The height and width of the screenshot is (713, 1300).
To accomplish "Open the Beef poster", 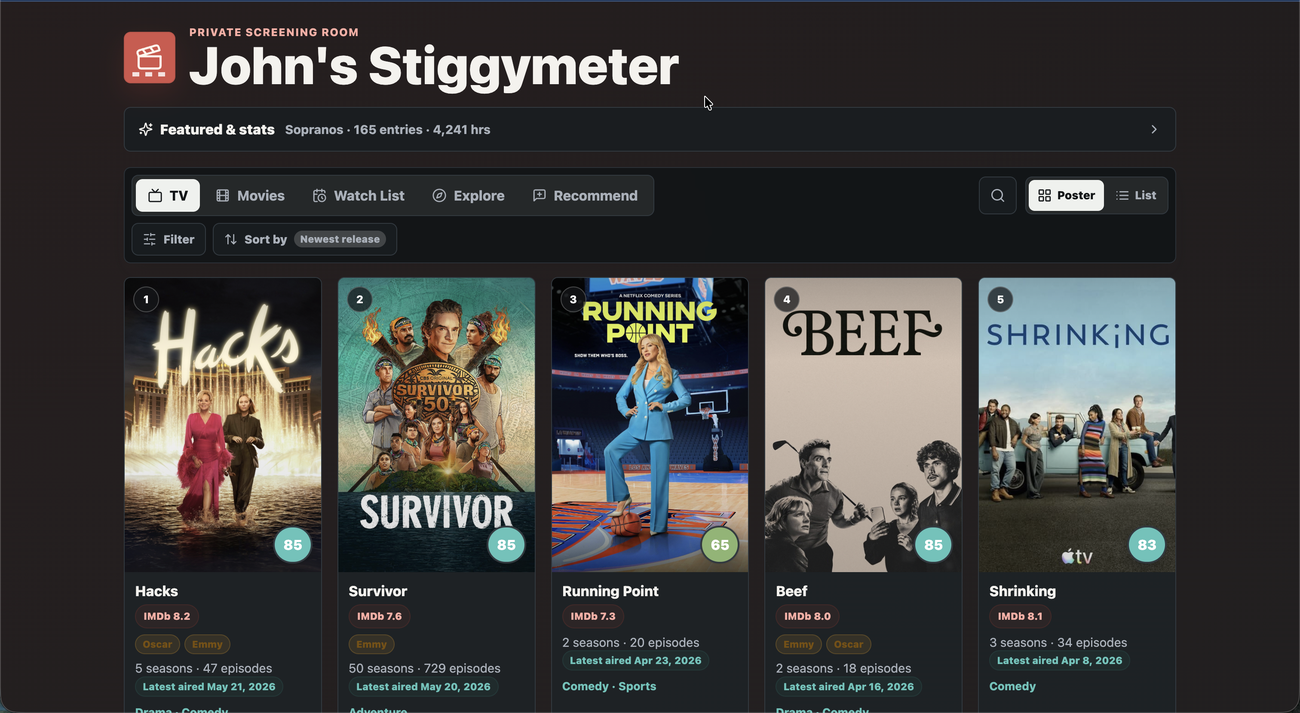I will coord(863,425).
